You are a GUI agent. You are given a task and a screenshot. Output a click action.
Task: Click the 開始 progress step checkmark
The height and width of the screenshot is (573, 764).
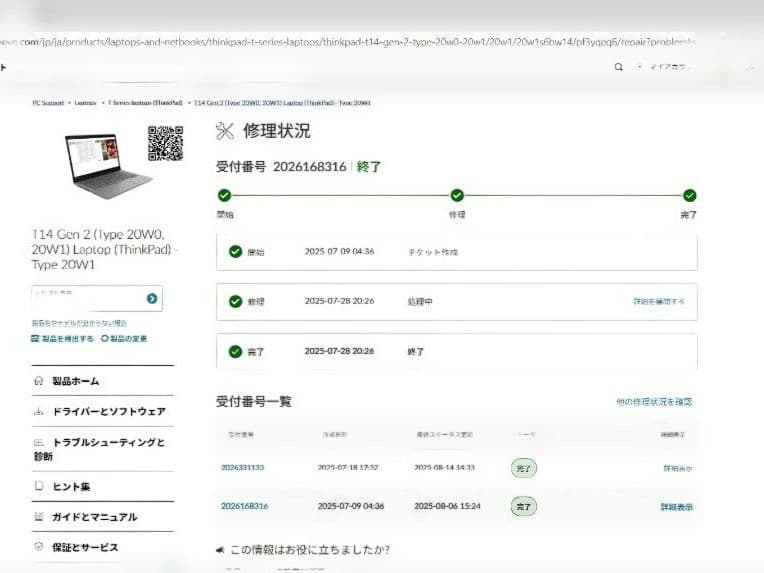click(x=224, y=195)
